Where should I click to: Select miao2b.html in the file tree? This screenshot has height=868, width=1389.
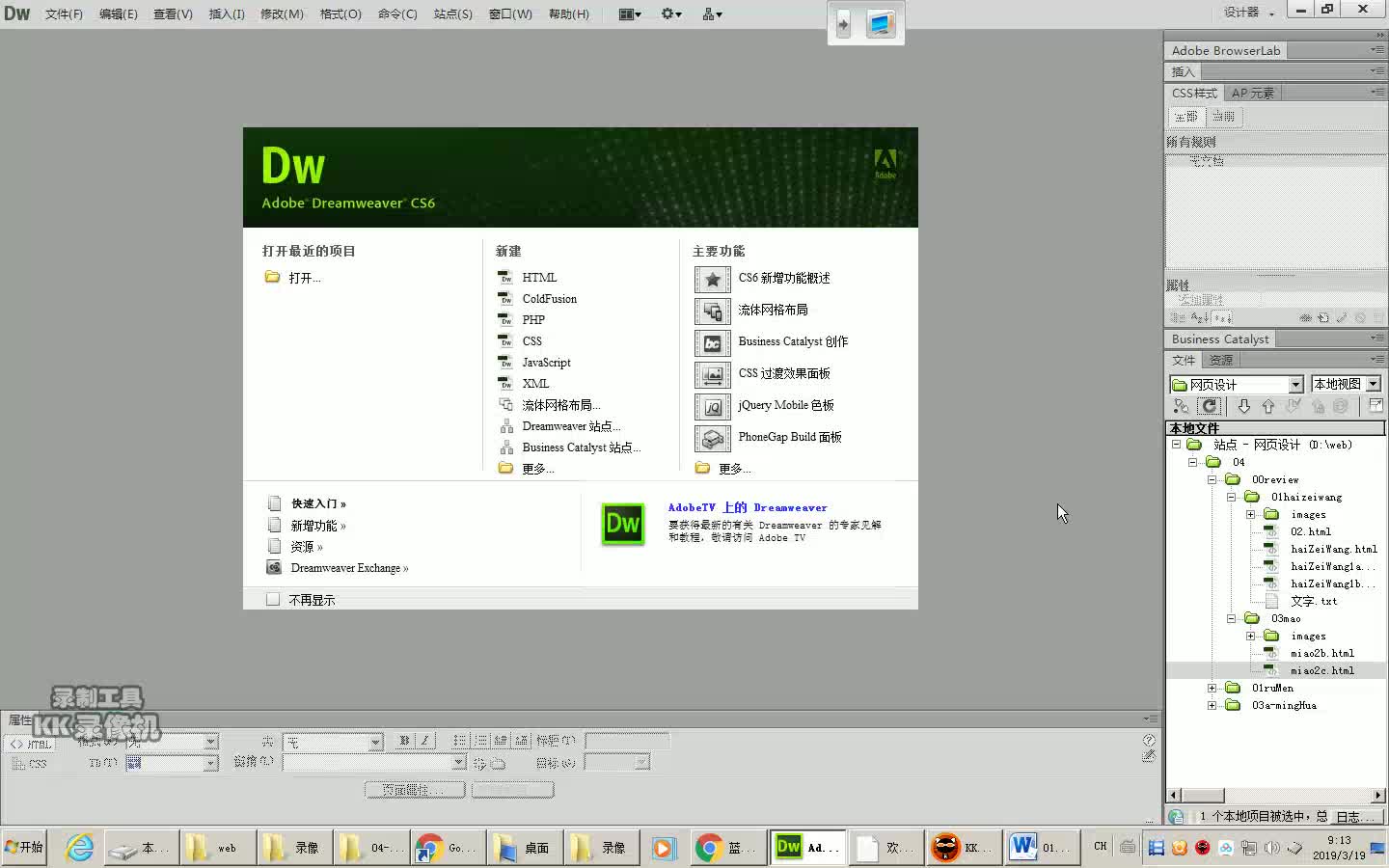[x=1322, y=653]
